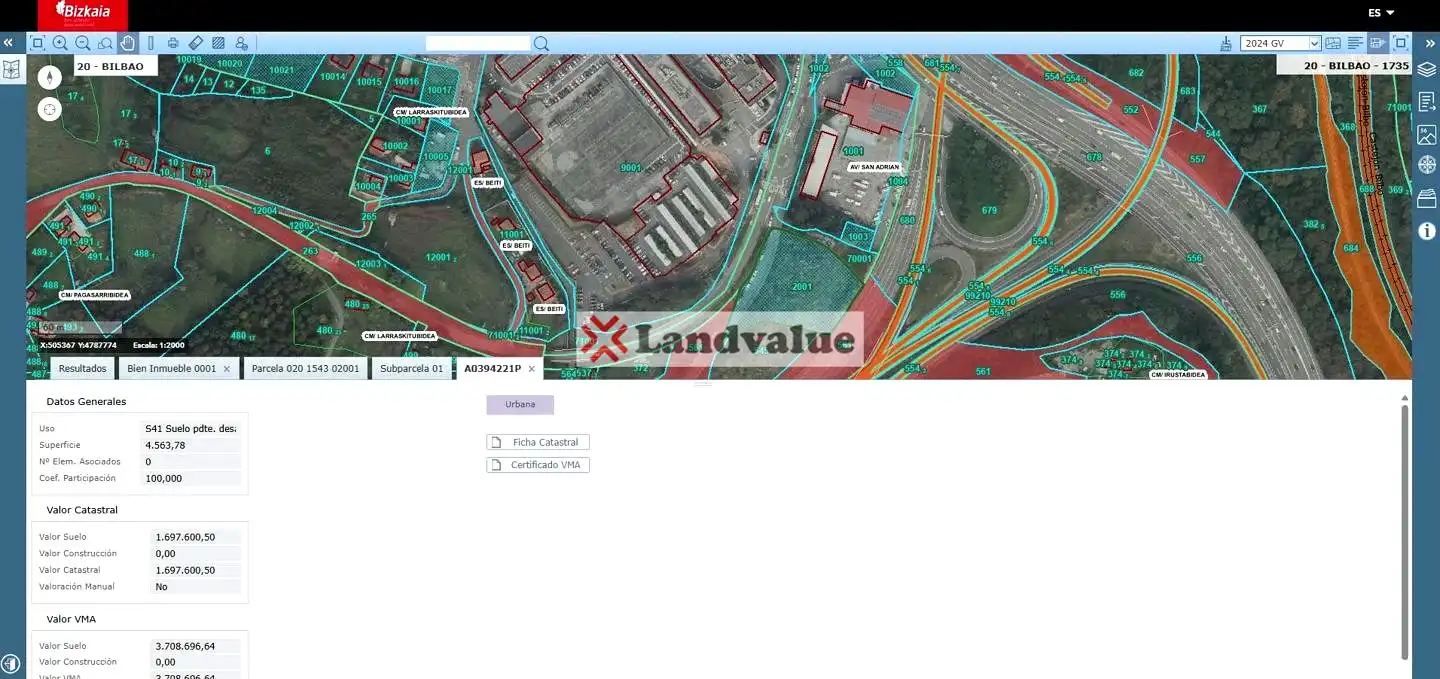The width and height of the screenshot is (1440, 679).
Task: Open the 2024 GV year dropdown
Action: coord(1281,43)
